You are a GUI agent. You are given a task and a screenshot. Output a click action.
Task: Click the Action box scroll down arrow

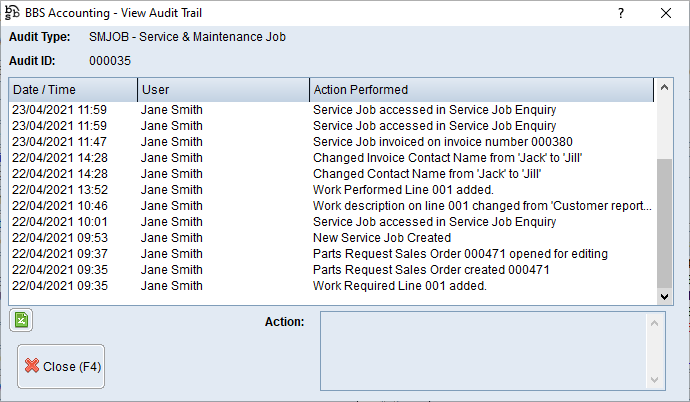(656, 378)
